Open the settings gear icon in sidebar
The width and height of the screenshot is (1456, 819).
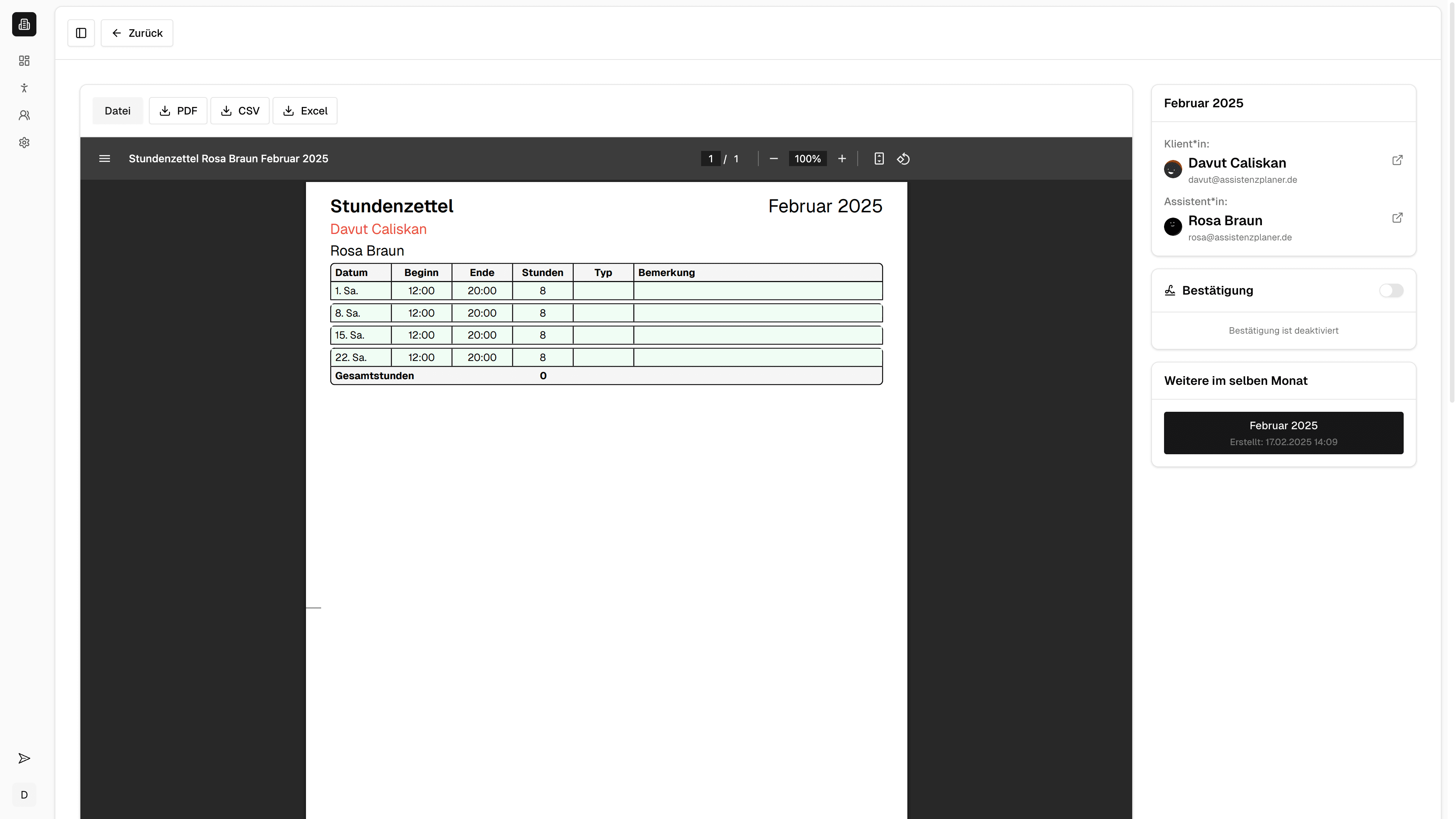tap(24, 143)
